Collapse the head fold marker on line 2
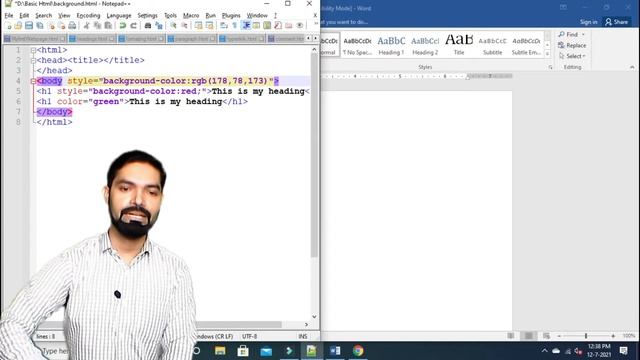 point(33,60)
